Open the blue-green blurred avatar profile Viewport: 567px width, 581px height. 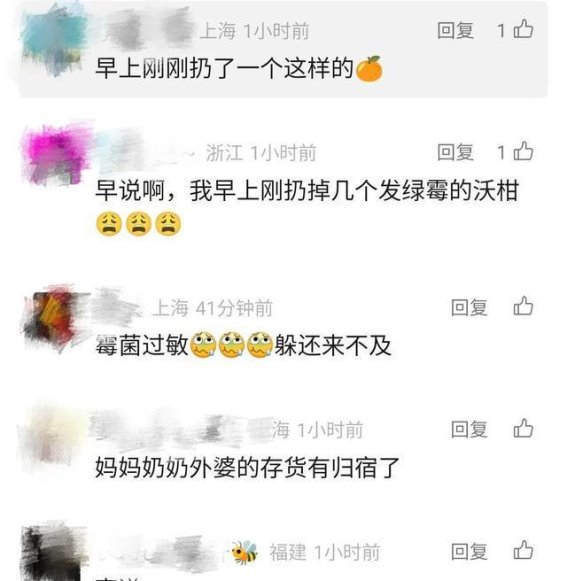[54, 41]
